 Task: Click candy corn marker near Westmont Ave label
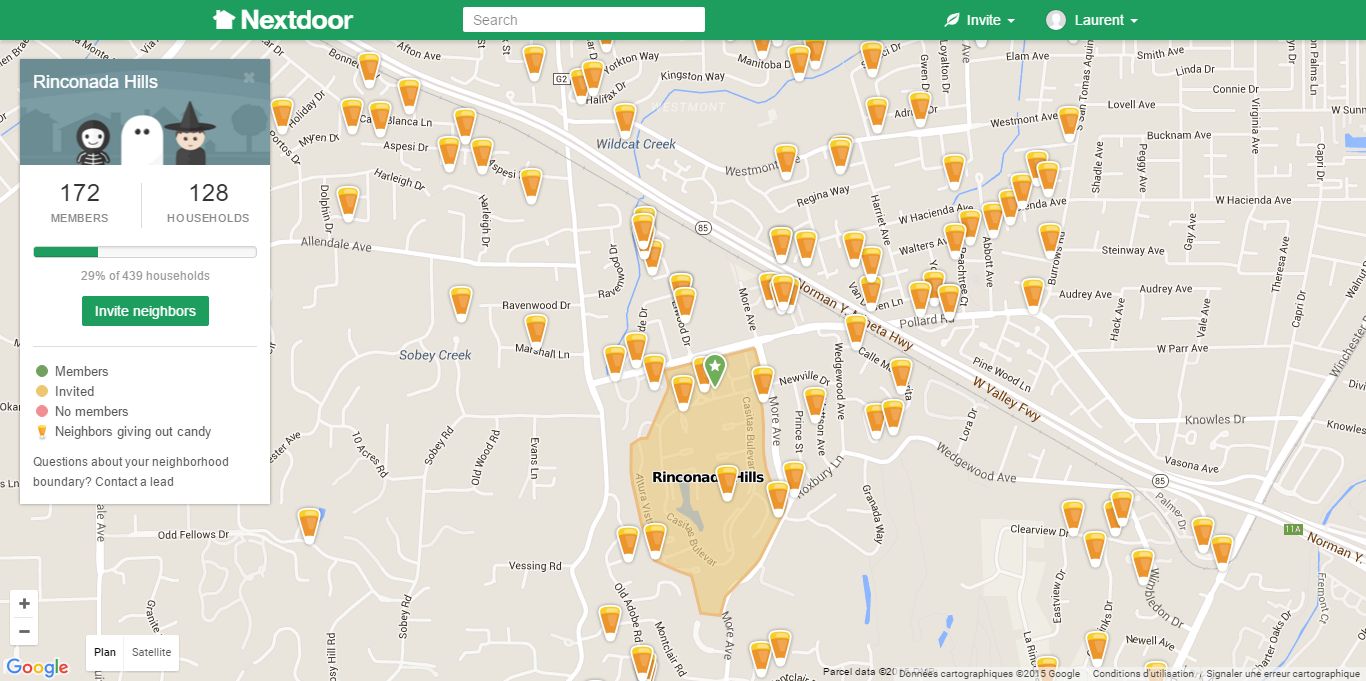click(786, 162)
